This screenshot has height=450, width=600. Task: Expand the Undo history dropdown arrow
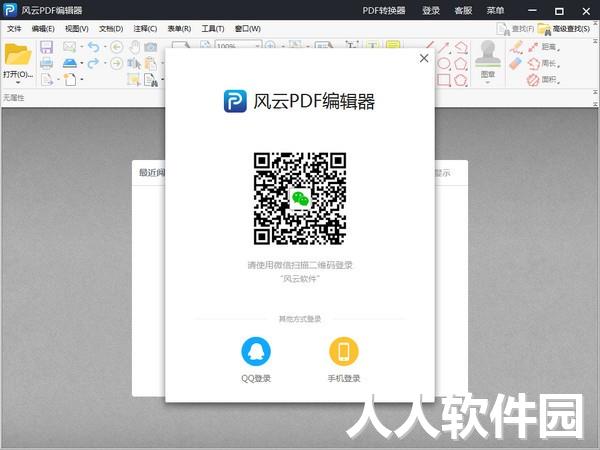click(105, 47)
